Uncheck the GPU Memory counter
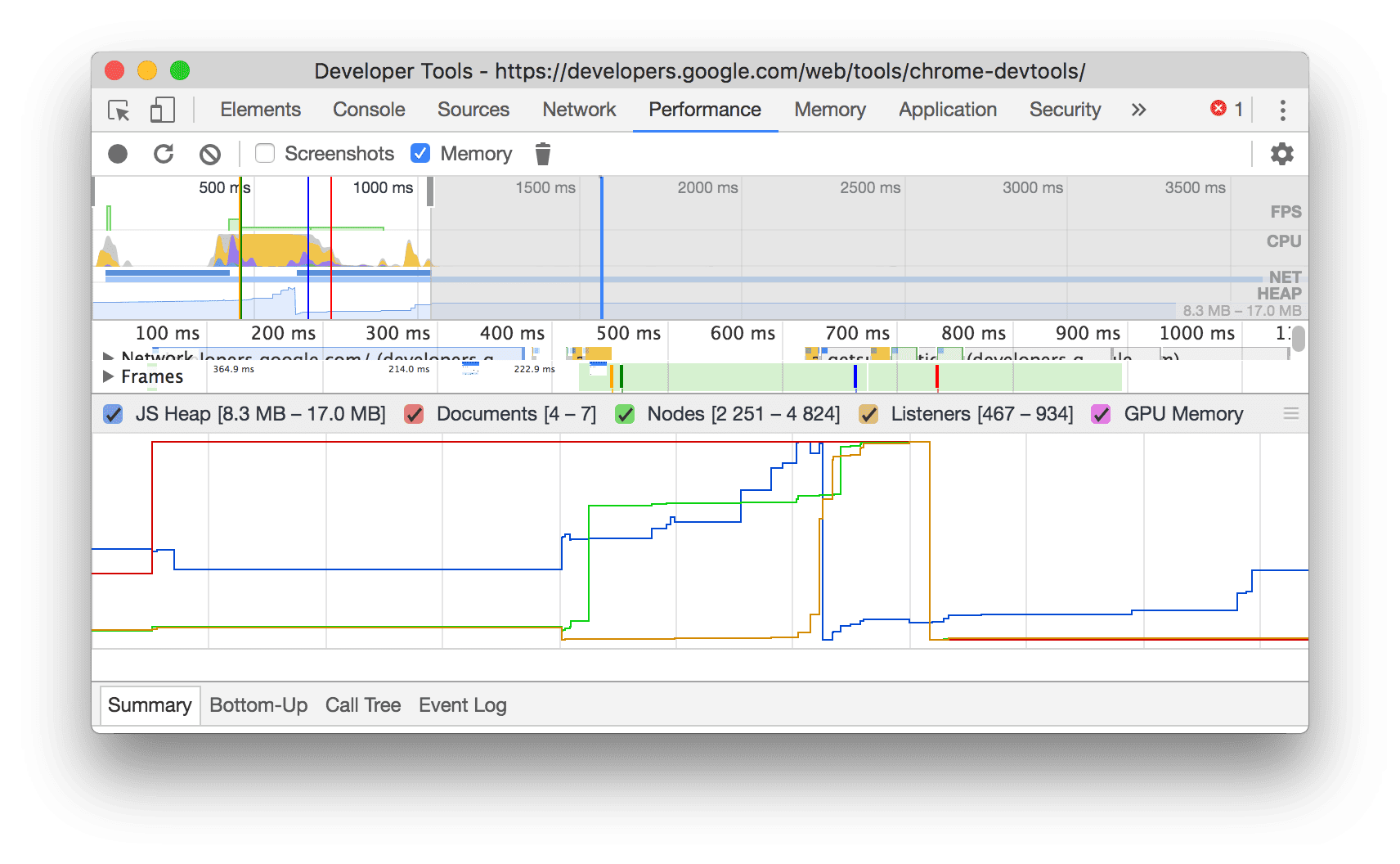The width and height of the screenshot is (1400, 864). (1101, 414)
